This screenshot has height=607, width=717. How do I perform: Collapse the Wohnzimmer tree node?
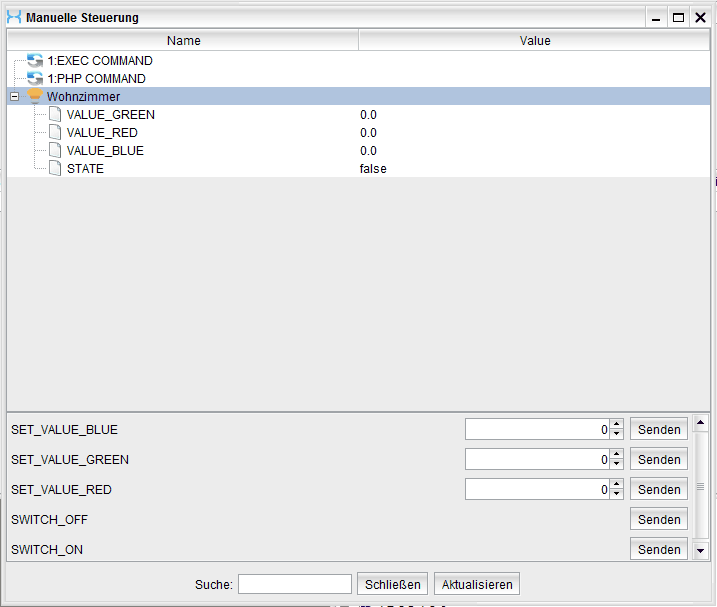[x=14, y=97]
